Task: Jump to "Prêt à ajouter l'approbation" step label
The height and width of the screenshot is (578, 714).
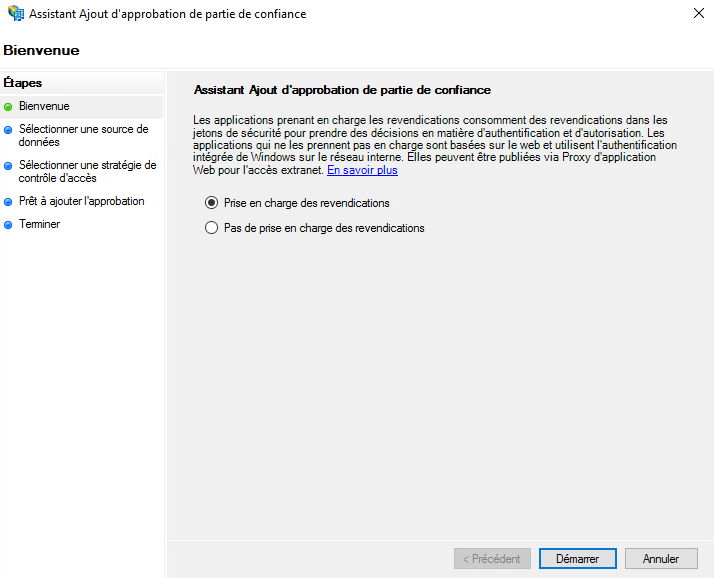Action: (81, 201)
